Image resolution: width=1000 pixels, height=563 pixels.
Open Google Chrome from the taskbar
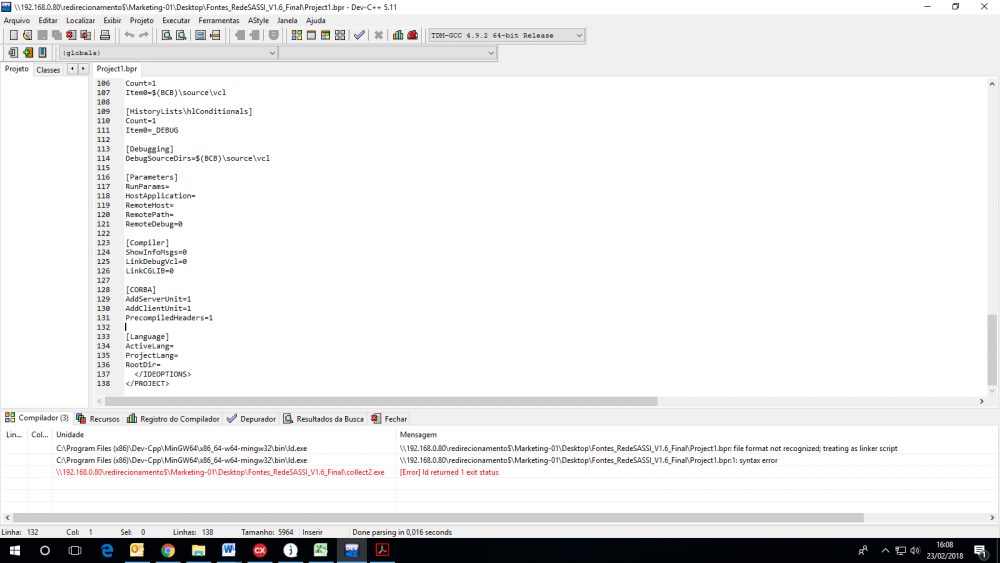(168, 550)
